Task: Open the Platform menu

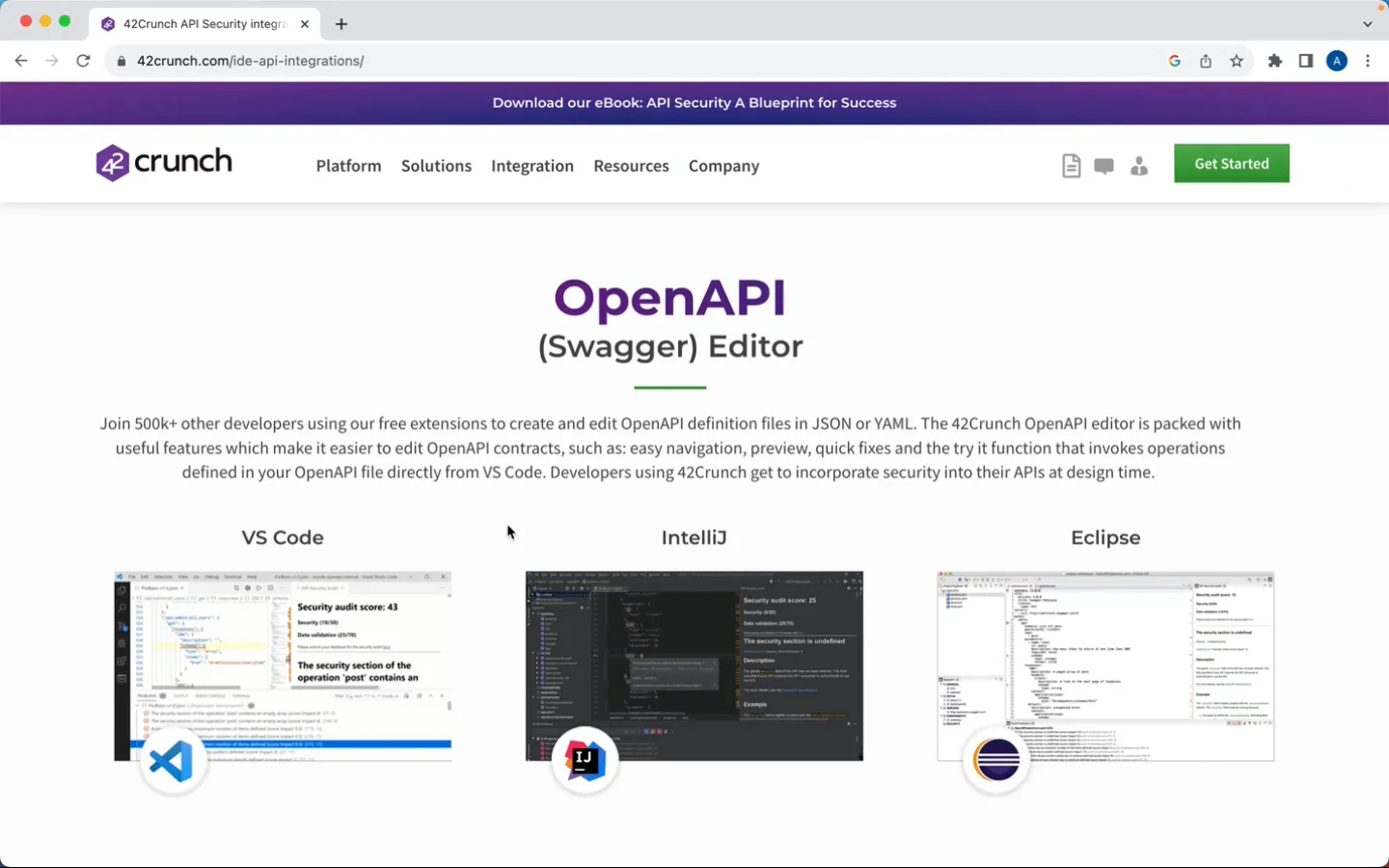Action: point(349,166)
